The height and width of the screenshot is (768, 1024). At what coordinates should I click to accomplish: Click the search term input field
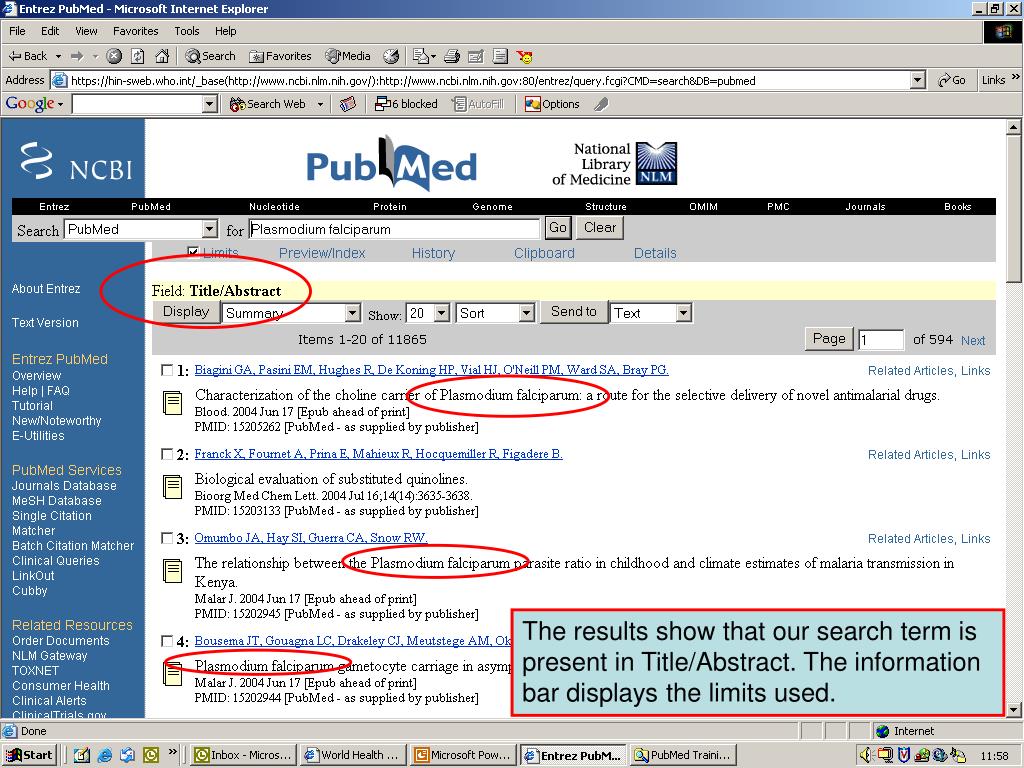(394, 229)
